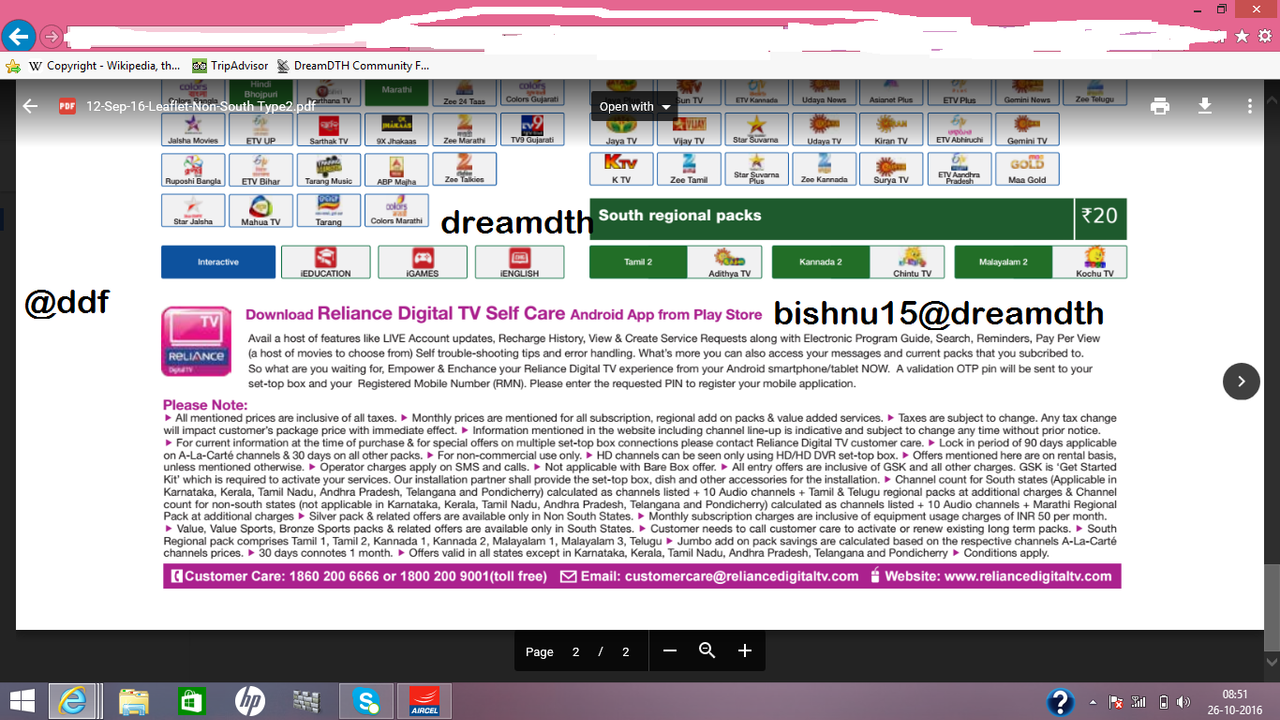Download the PDF with the download icon
1280x720 pixels.
pyautogui.click(x=1205, y=106)
